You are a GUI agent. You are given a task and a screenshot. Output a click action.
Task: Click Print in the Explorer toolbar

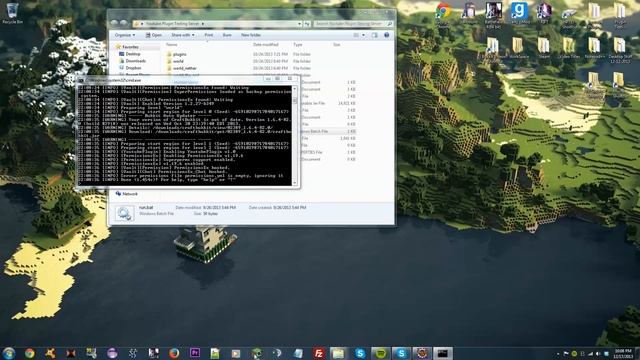pyautogui.click(x=209, y=35)
